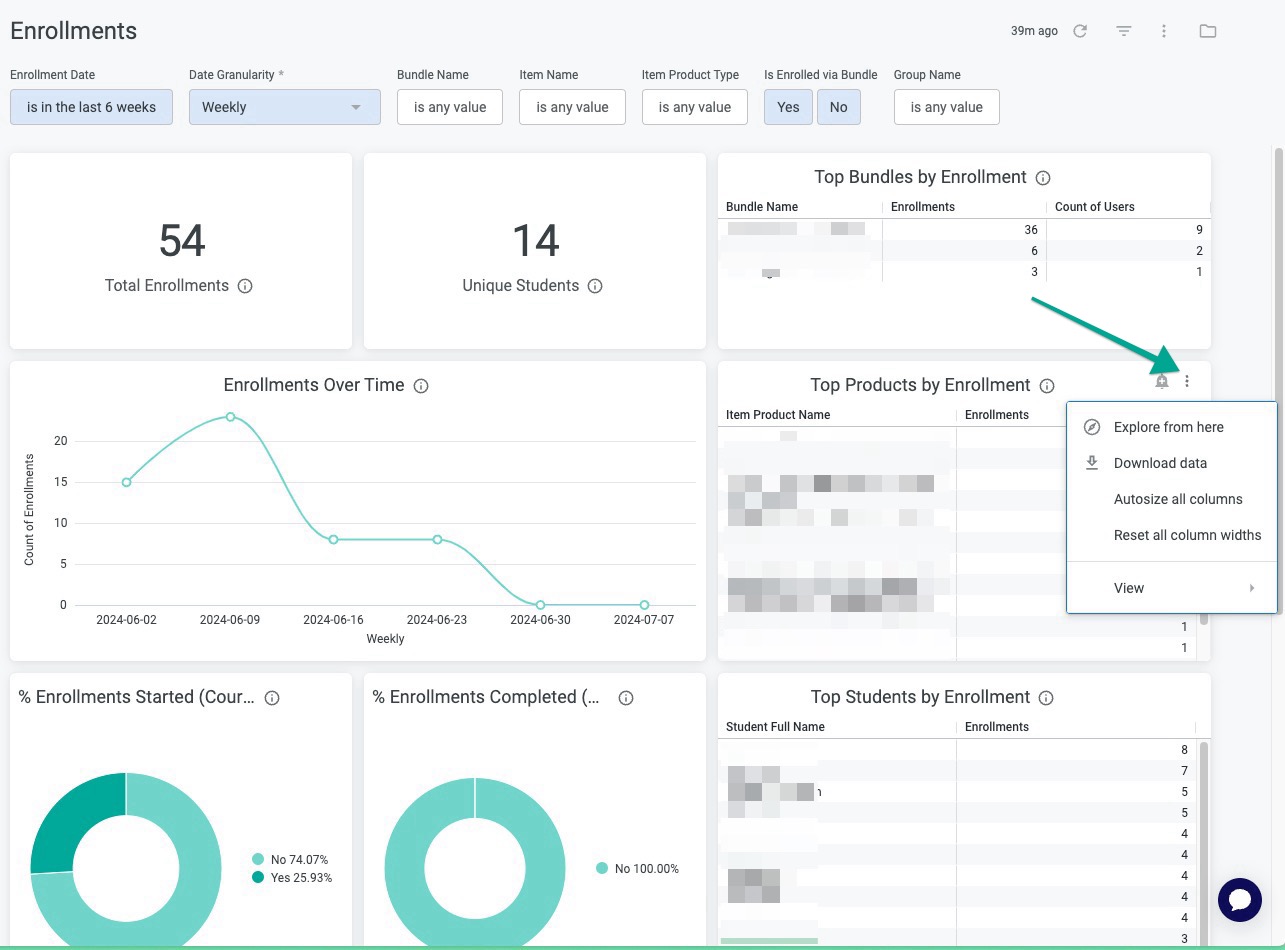Click the Enrollments Over Time info icon
The height and width of the screenshot is (950, 1285).
(x=420, y=385)
